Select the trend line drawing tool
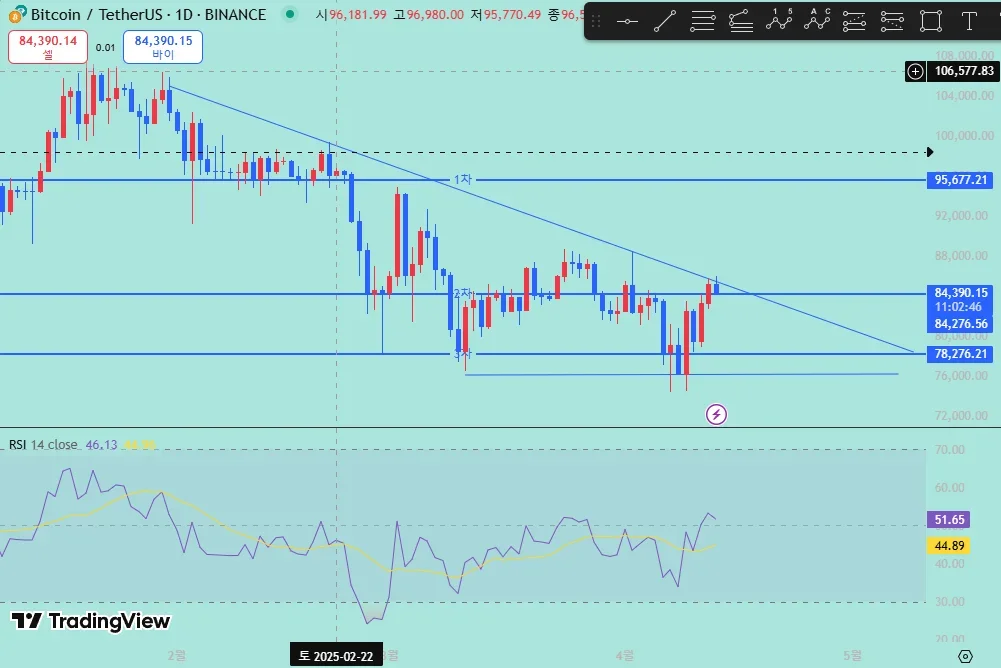 point(665,22)
